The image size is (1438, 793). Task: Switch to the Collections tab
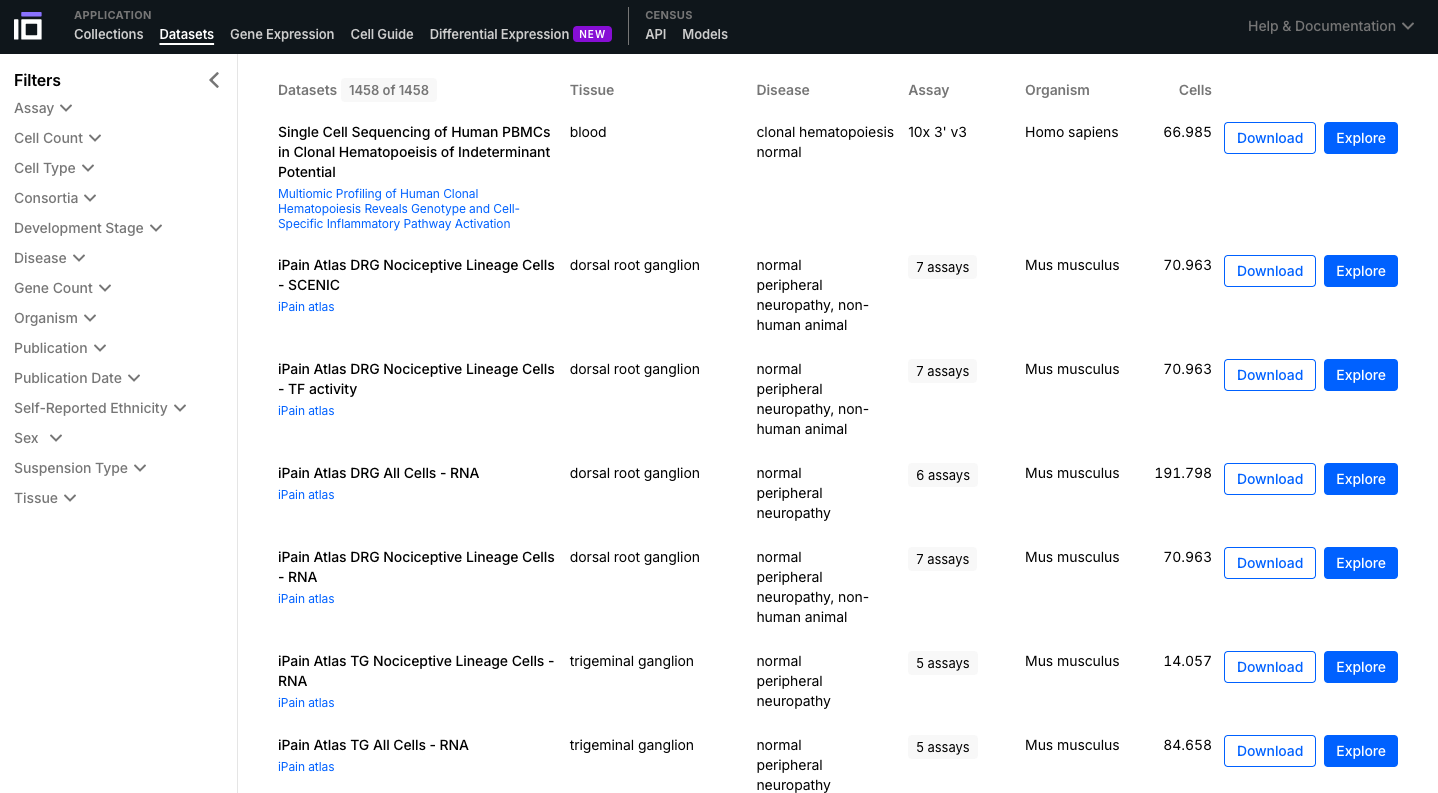108,34
